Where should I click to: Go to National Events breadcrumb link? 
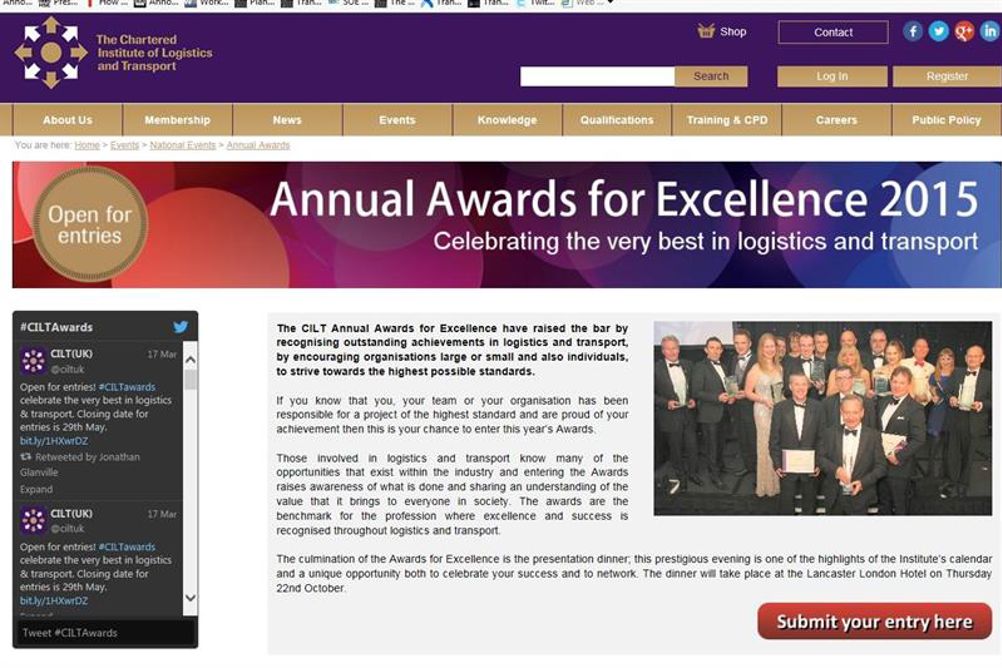[183, 145]
